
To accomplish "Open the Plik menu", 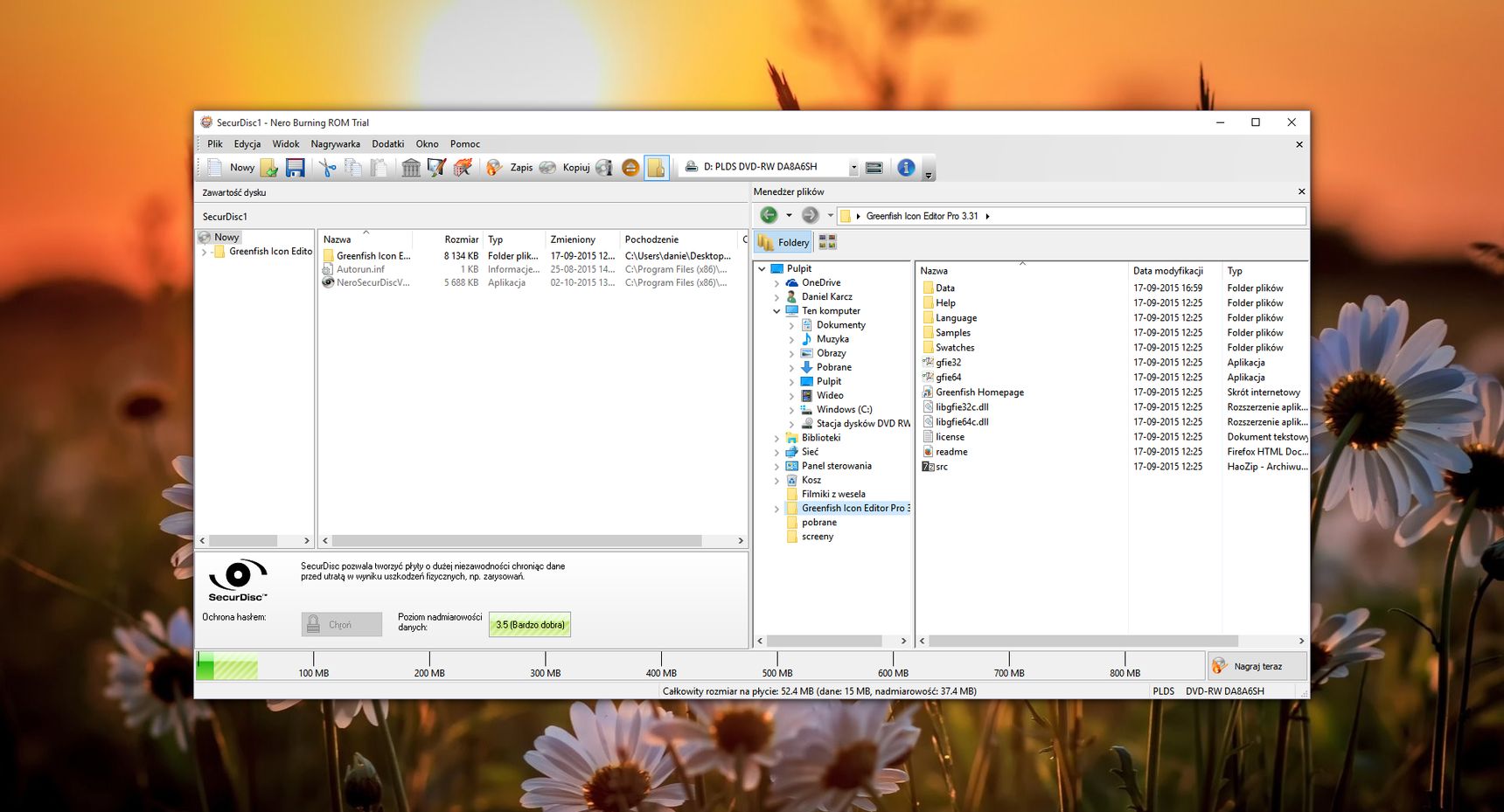I will [215, 144].
